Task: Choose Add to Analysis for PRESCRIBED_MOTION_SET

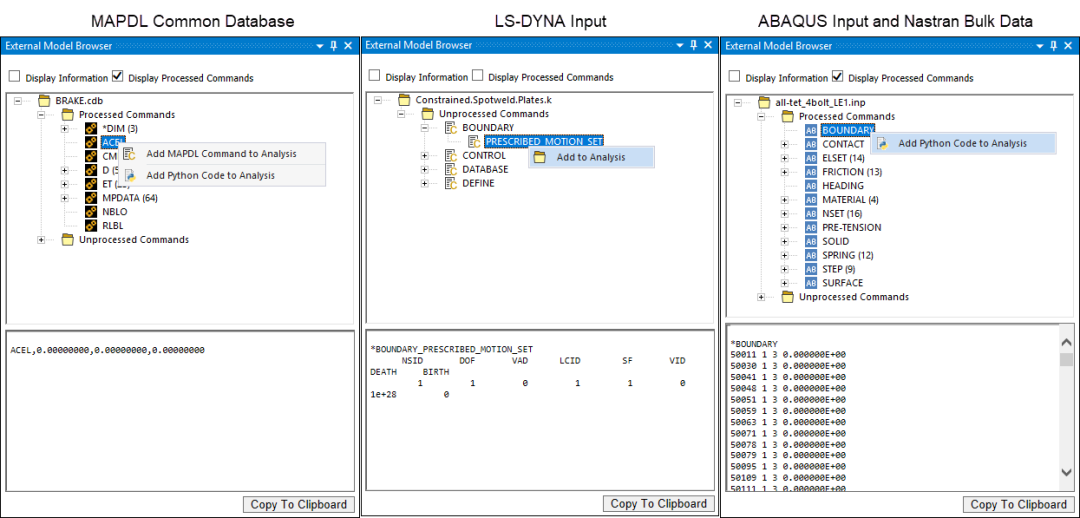Action: (590, 157)
